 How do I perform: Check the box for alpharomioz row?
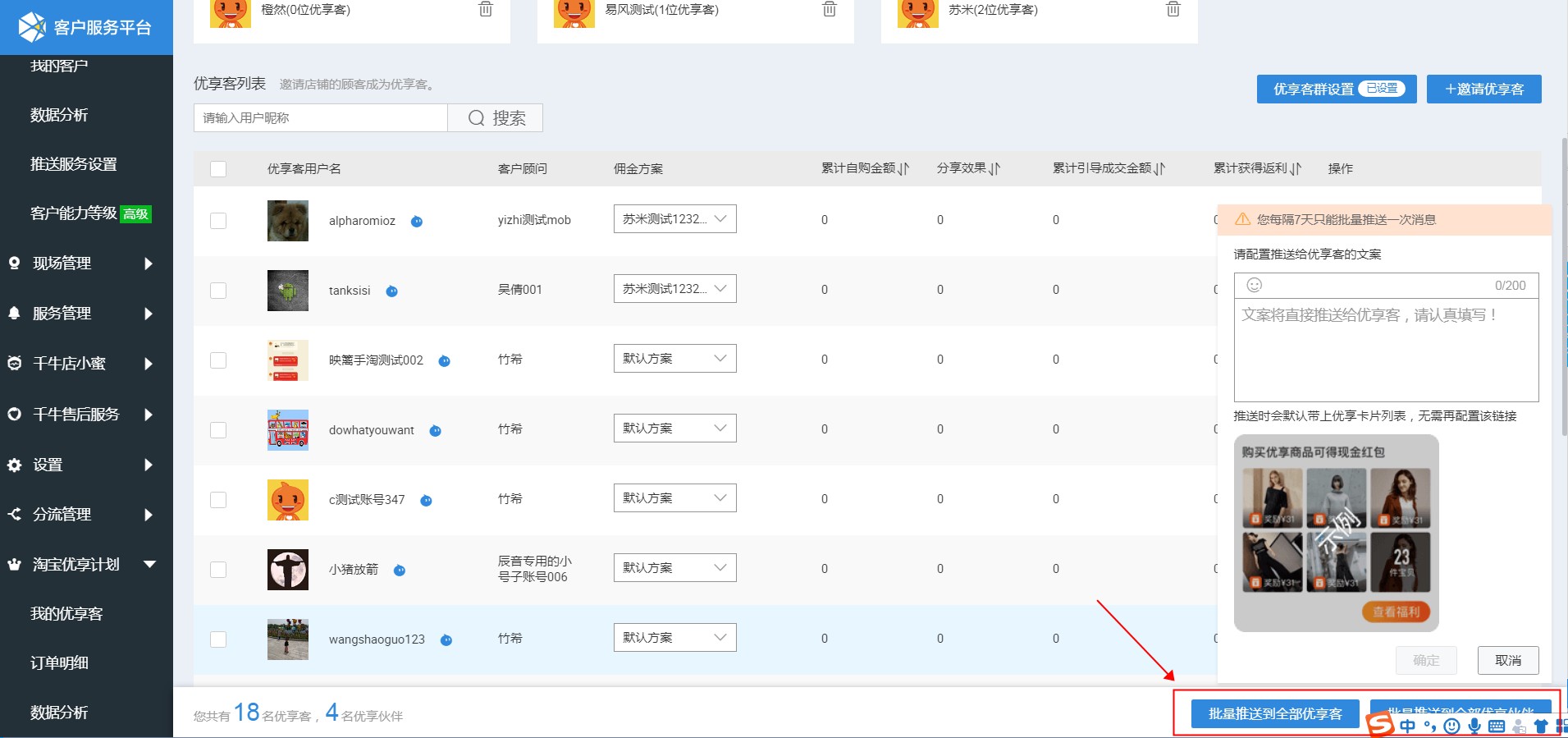218,221
